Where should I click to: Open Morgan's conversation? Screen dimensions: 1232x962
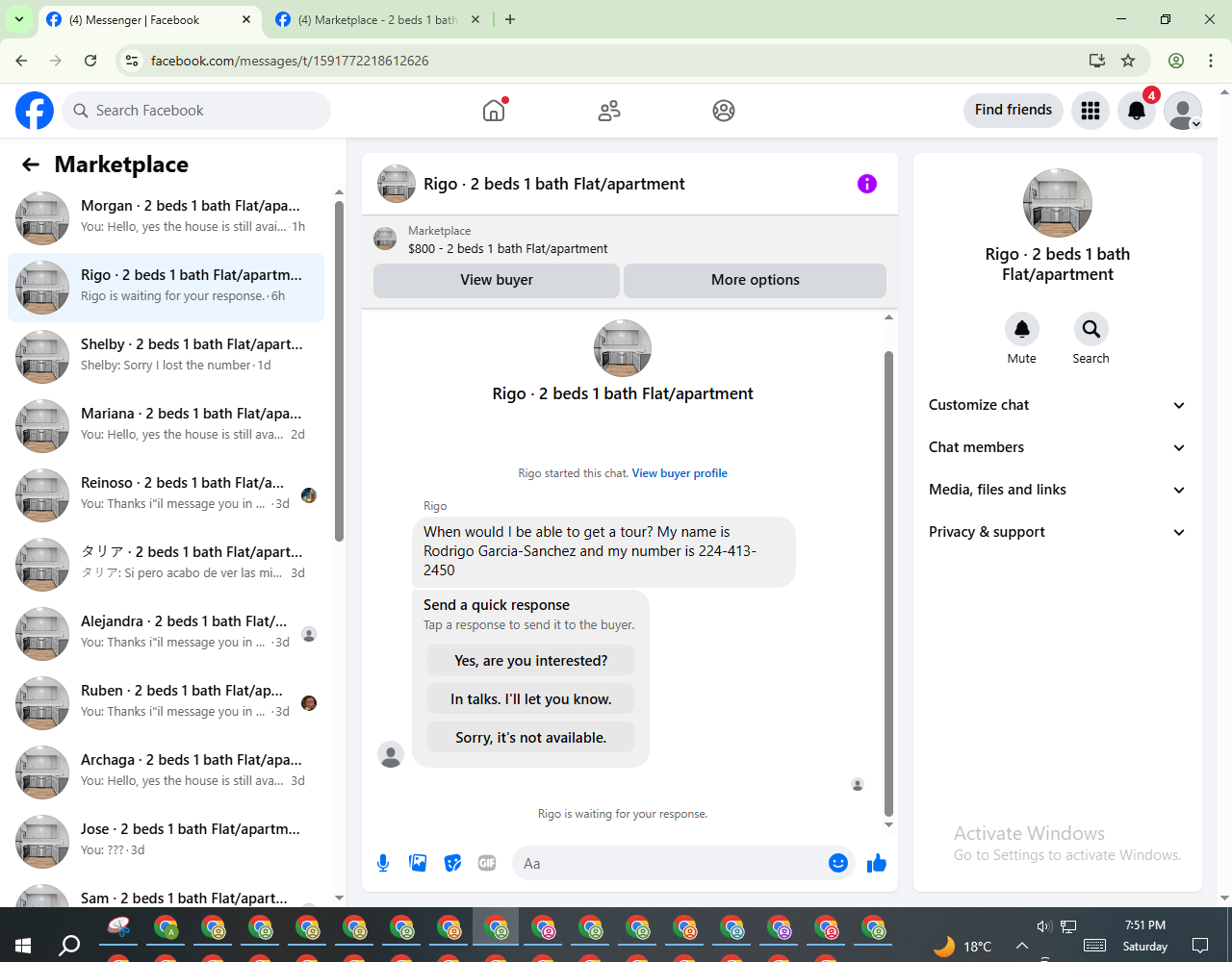(x=166, y=218)
